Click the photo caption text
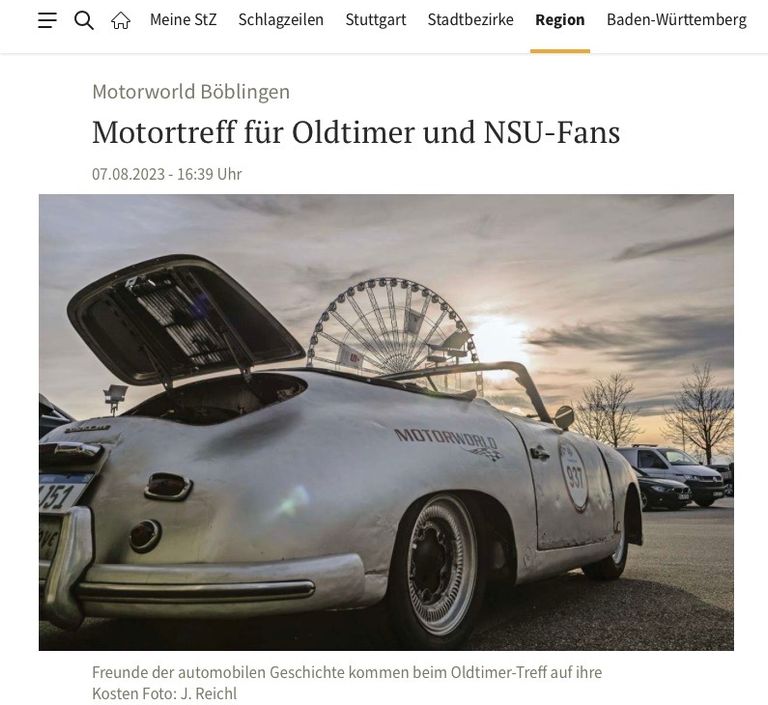This screenshot has height=705, width=768. click(347, 683)
